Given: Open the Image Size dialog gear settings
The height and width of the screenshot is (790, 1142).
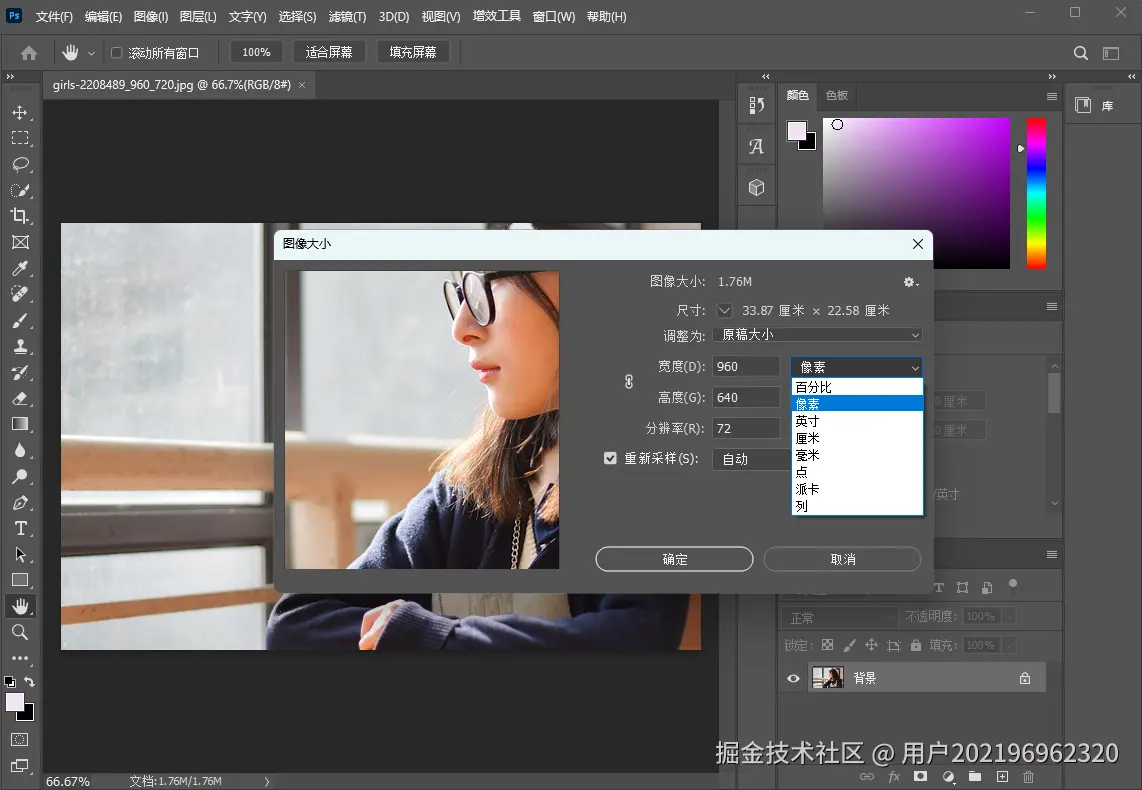Looking at the screenshot, I should (x=910, y=282).
